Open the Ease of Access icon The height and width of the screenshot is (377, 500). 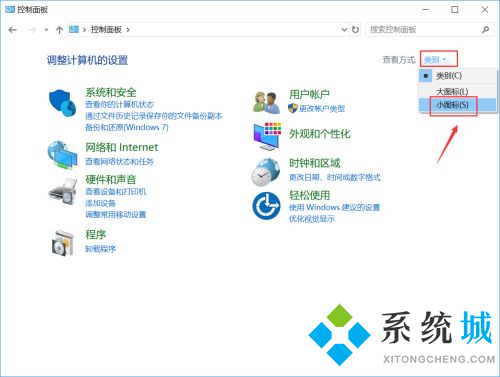pyautogui.click(x=266, y=206)
